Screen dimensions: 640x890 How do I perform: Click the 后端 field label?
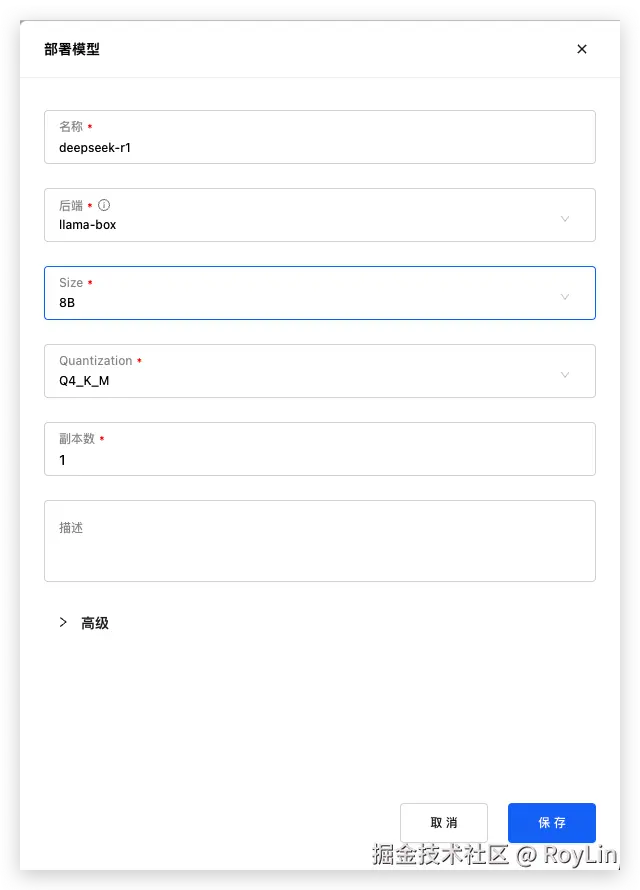(71, 205)
